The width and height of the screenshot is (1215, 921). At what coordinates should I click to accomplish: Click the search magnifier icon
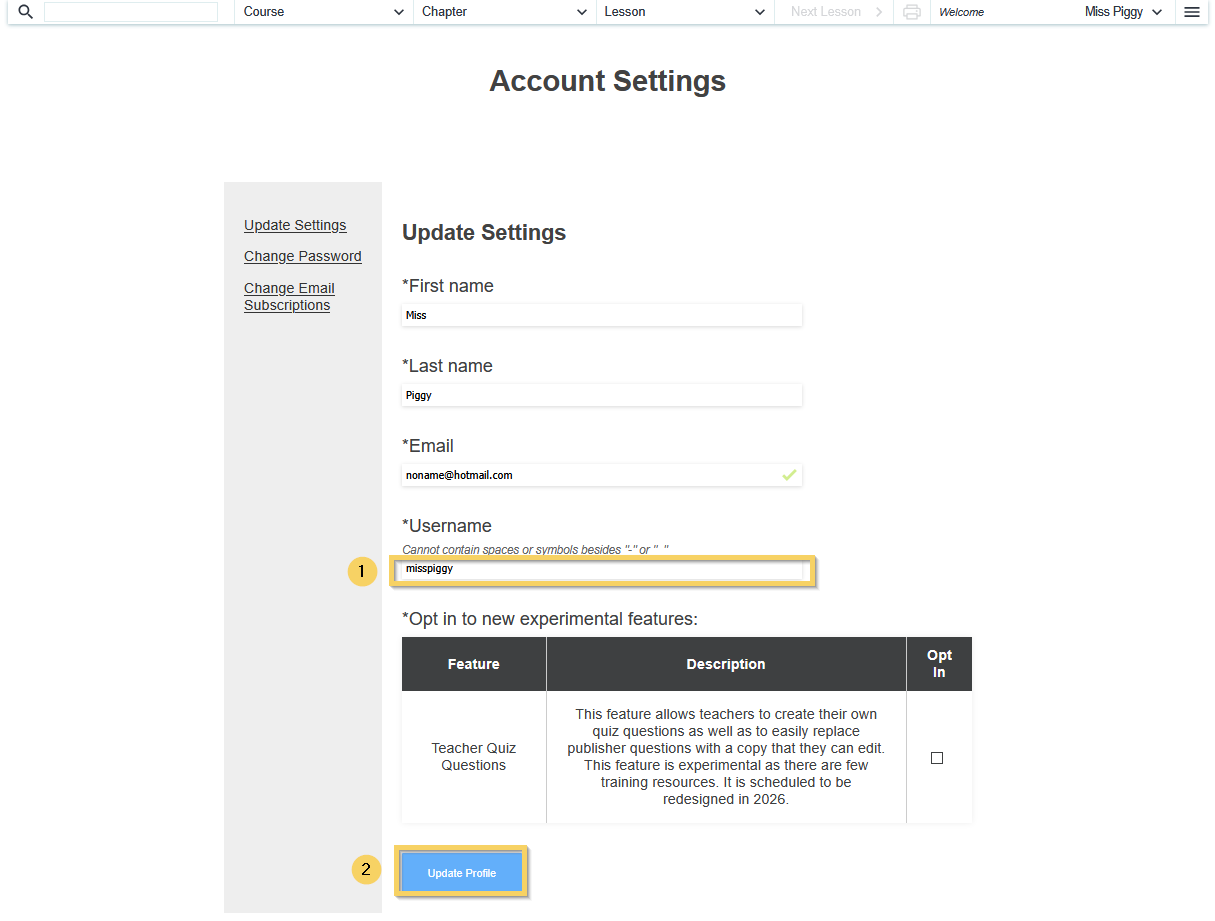tap(24, 12)
